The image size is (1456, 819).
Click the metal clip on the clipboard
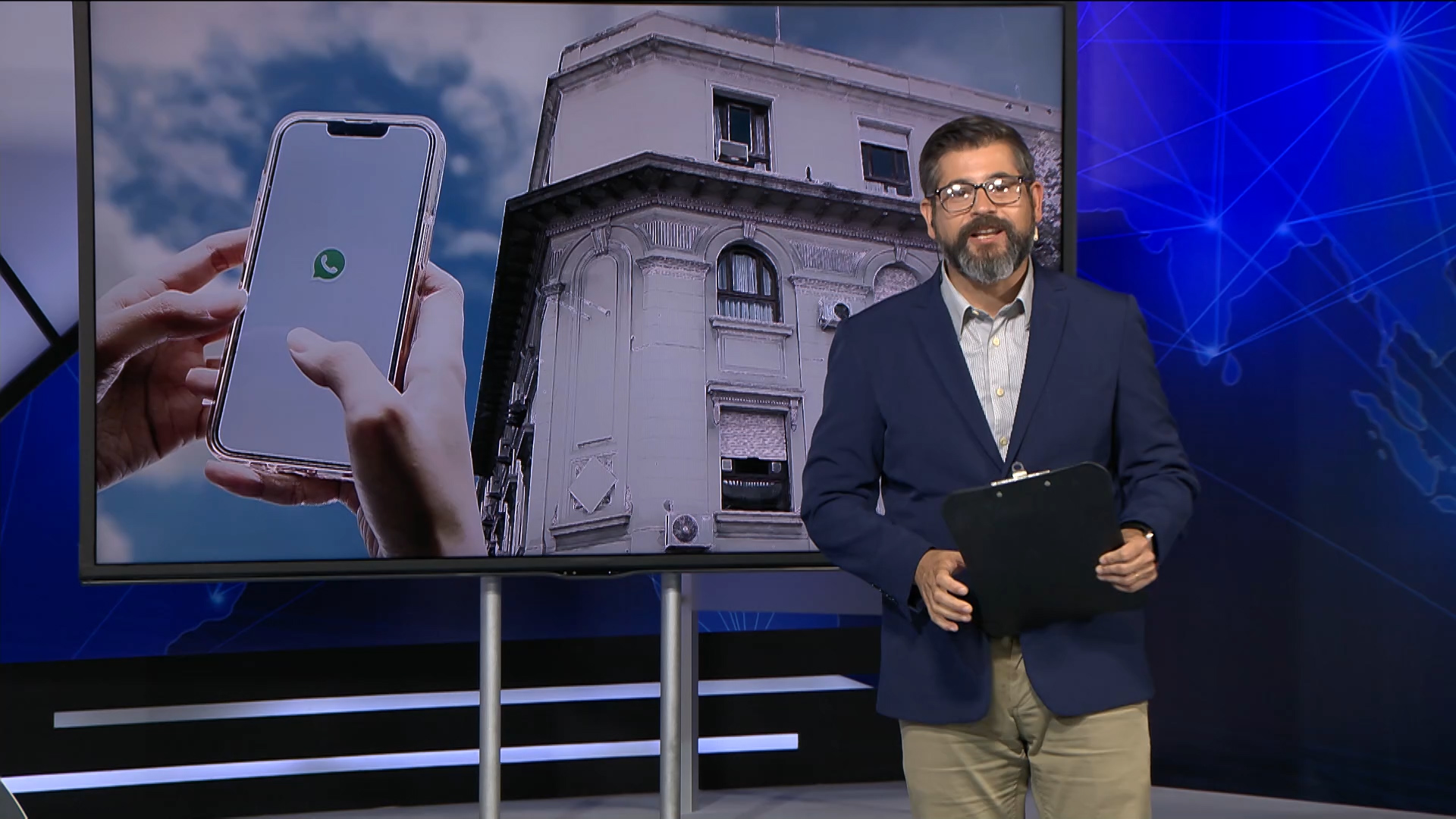(1020, 474)
